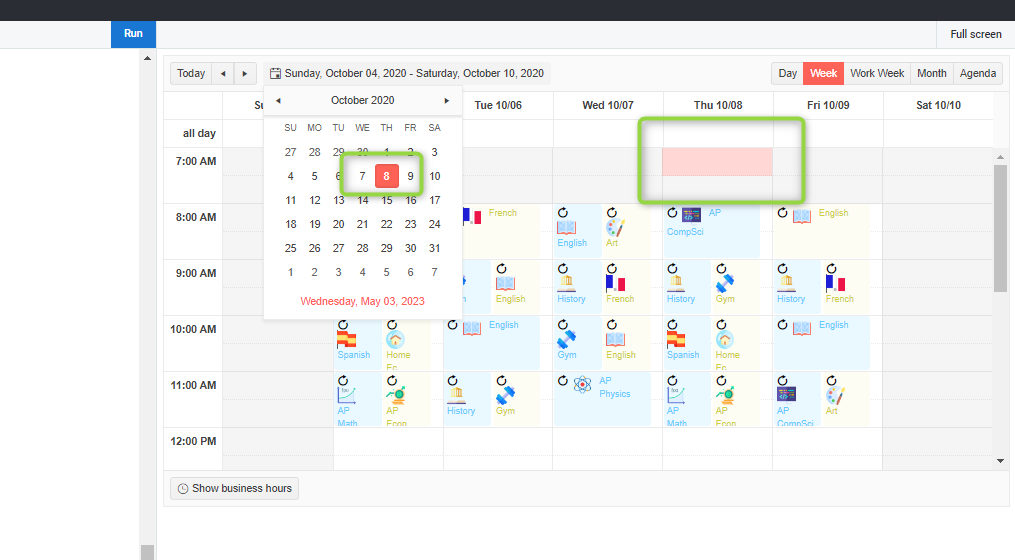Switch to the Day view
This screenshot has width=1015, height=560.
coord(787,73)
